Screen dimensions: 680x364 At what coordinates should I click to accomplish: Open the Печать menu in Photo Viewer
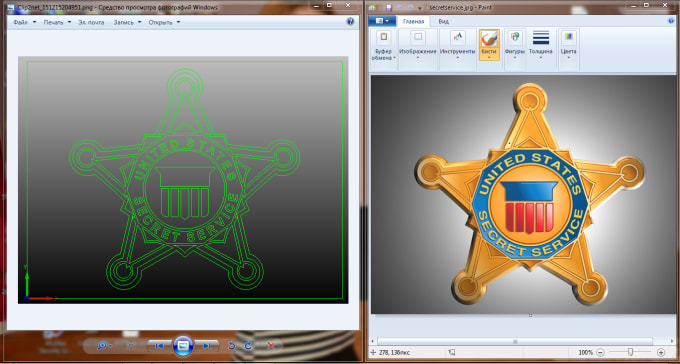pos(57,22)
